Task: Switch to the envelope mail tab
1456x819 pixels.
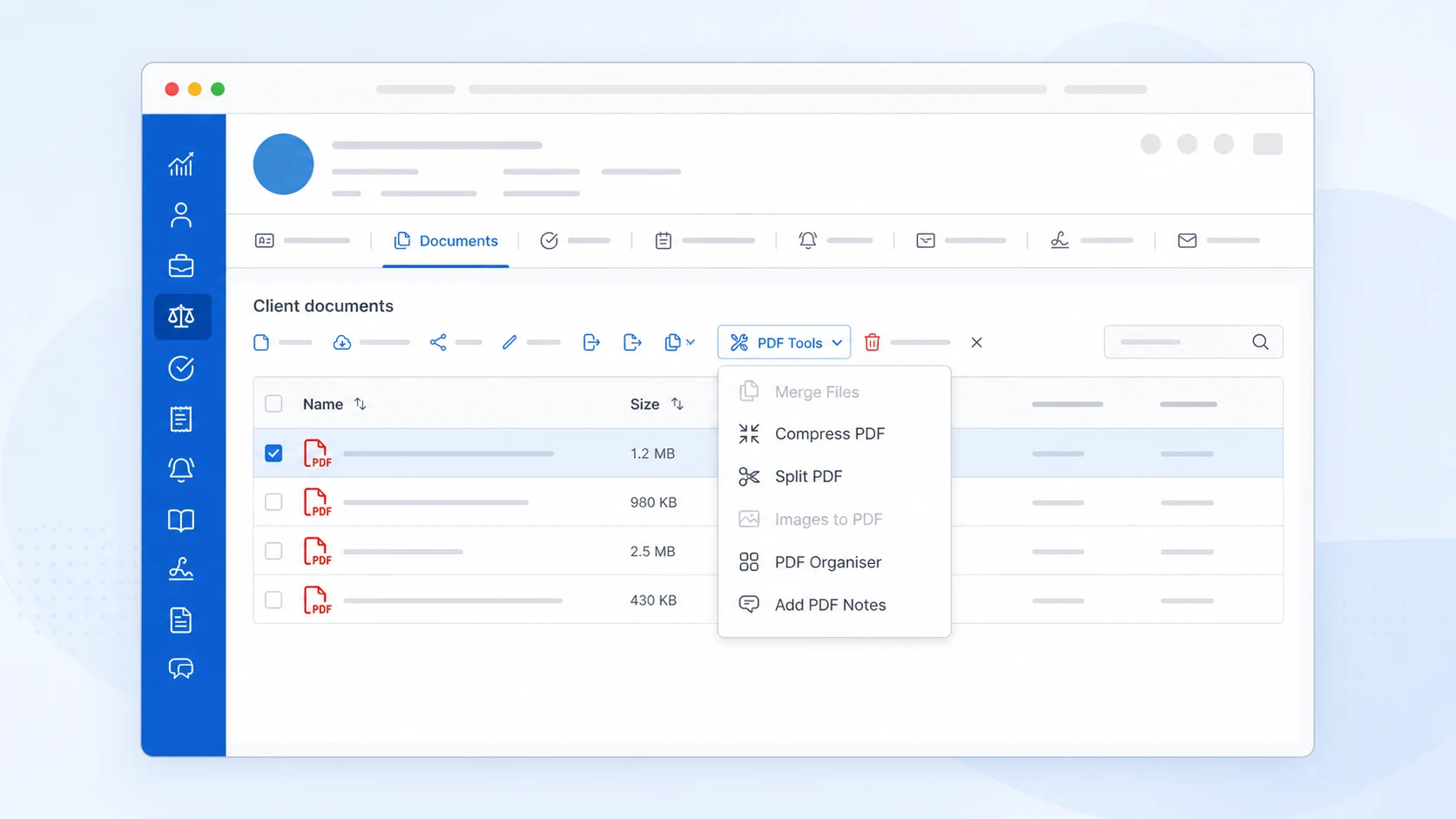Action: (1218, 240)
